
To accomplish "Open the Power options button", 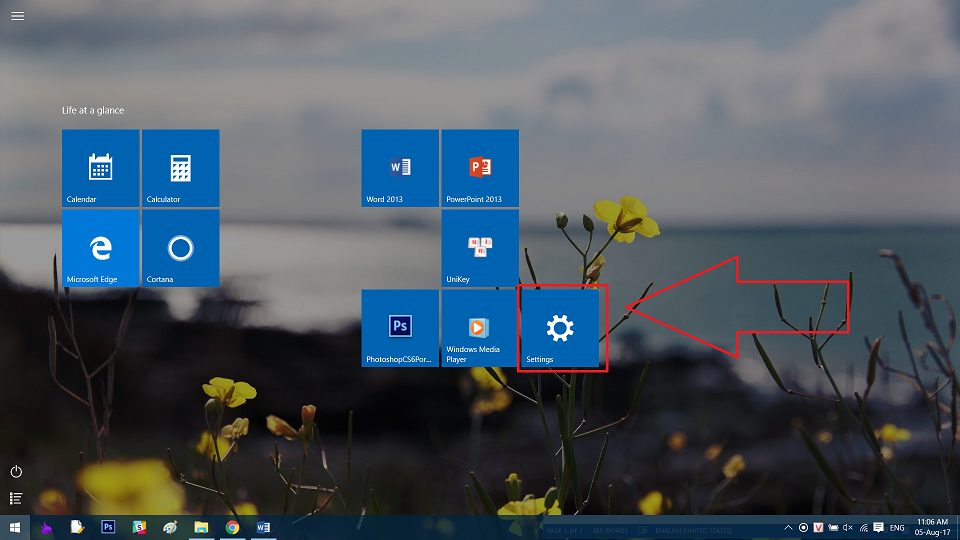I will coord(17,471).
